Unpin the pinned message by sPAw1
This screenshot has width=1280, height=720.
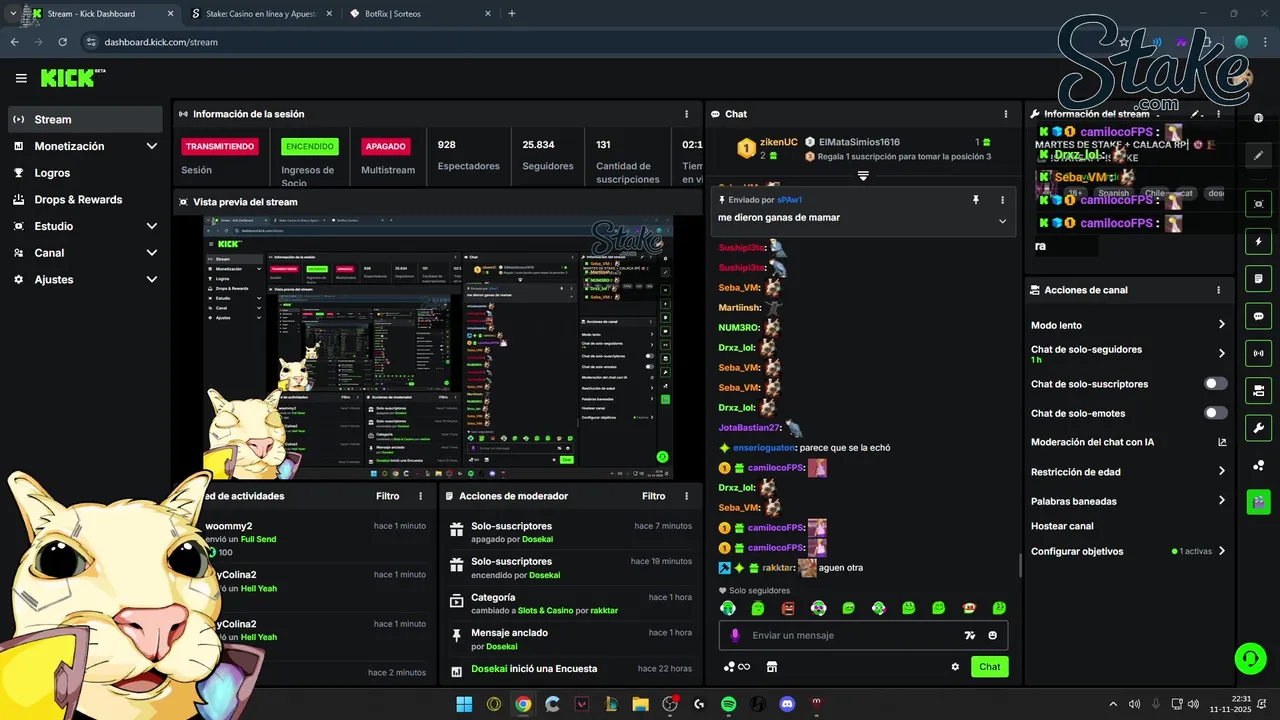click(x=976, y=200)
